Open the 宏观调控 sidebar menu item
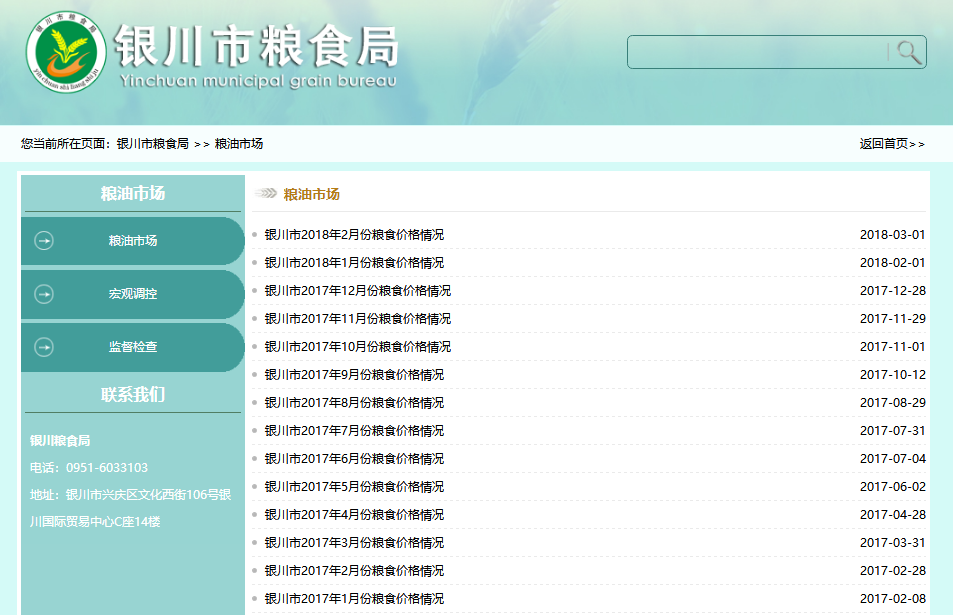953x615 pixels. (x=132, y=294)
